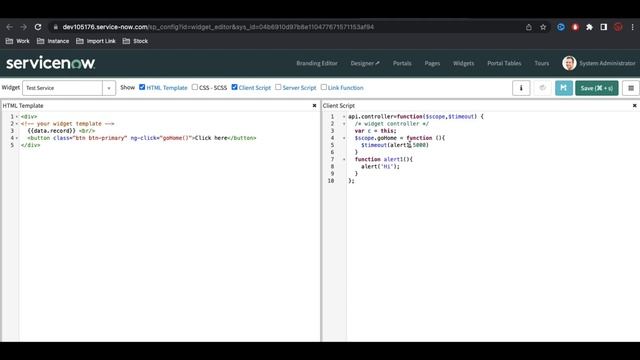The image size is (640, 360).
Task: Close the Client Script panel
Action: point(634,106)
